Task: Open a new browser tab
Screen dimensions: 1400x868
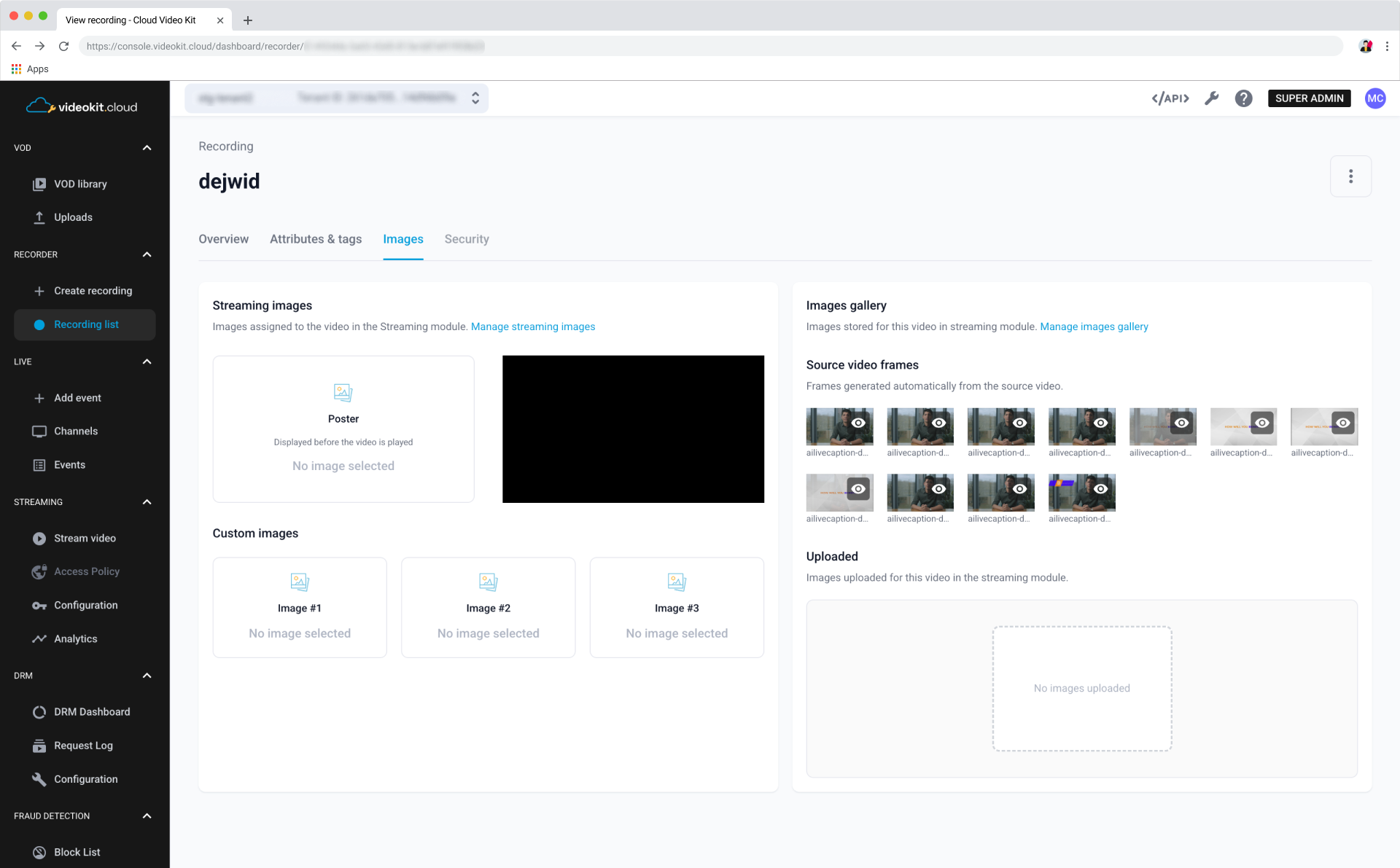Action: click(248, 20)
